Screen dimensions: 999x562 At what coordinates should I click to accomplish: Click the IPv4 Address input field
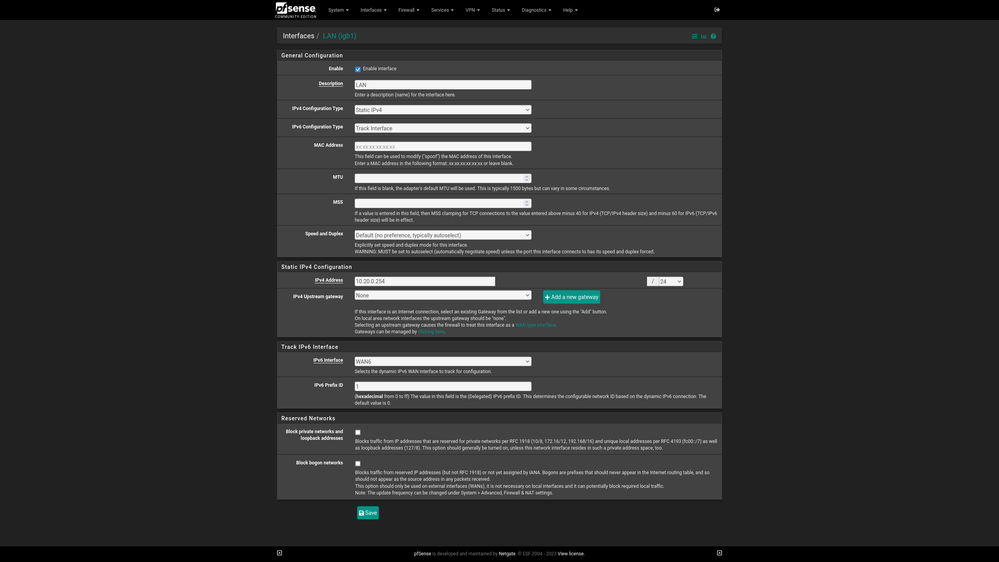[x=424, y=282]
